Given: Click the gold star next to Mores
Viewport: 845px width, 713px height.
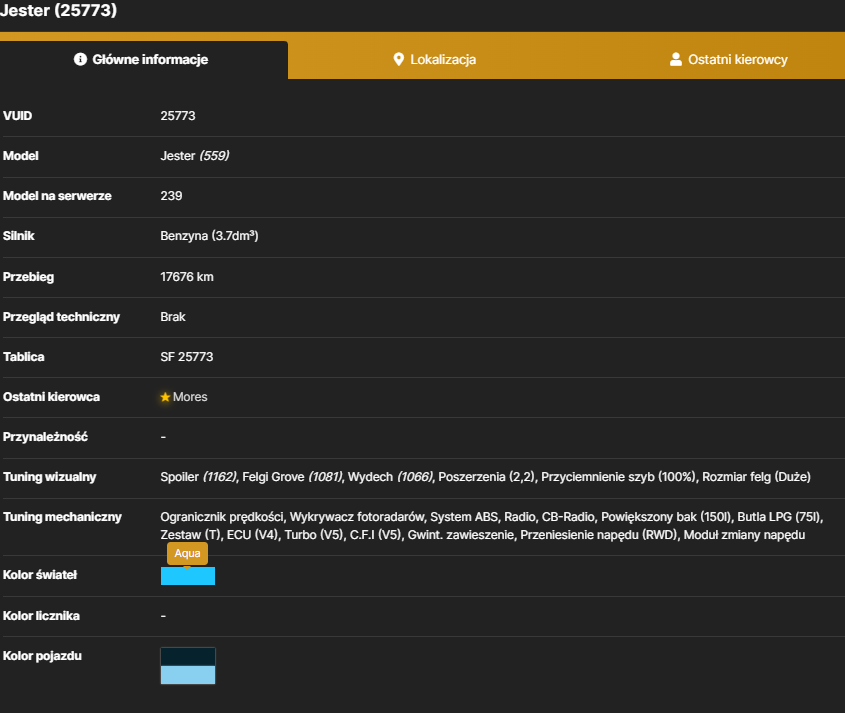Looking at the screenshot, I should pos(165,397).
